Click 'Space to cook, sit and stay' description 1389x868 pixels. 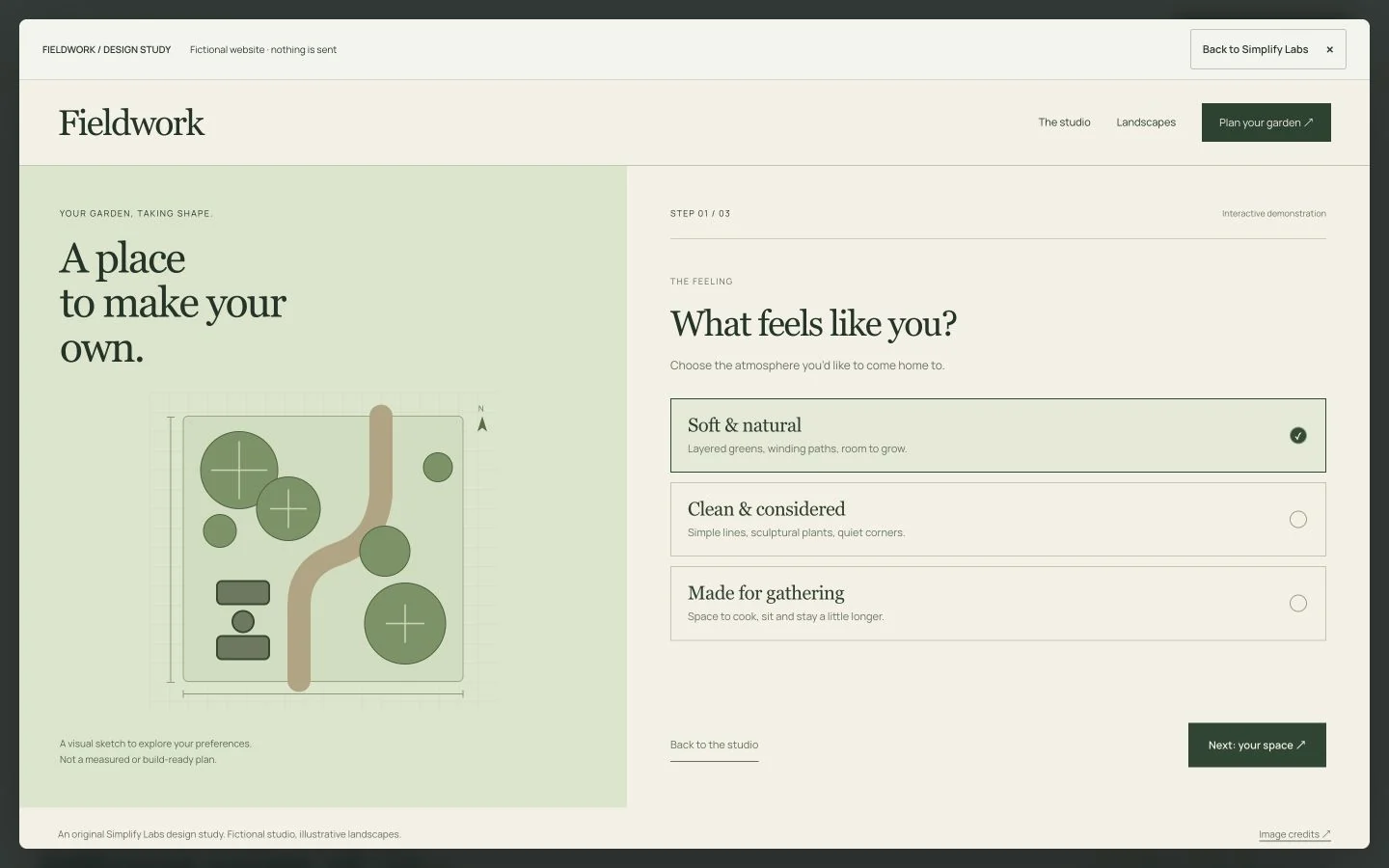(785, 616)
